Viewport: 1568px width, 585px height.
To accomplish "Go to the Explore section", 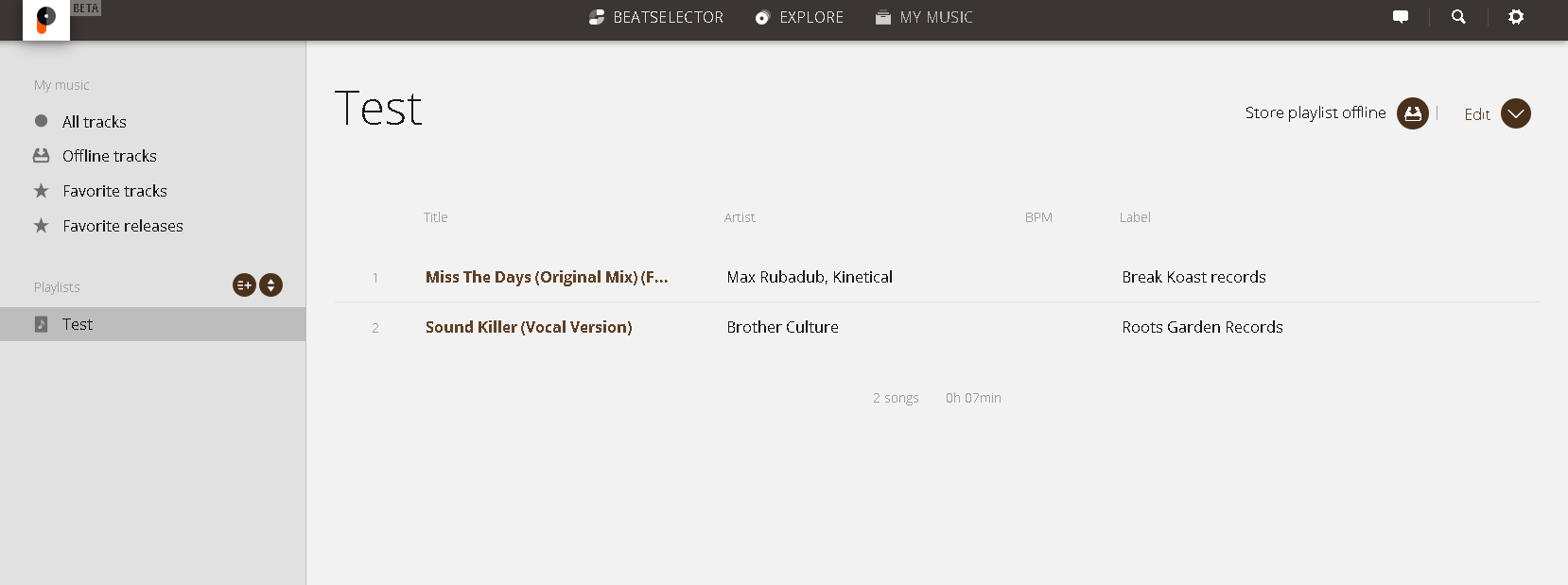I will coord(799,17).
